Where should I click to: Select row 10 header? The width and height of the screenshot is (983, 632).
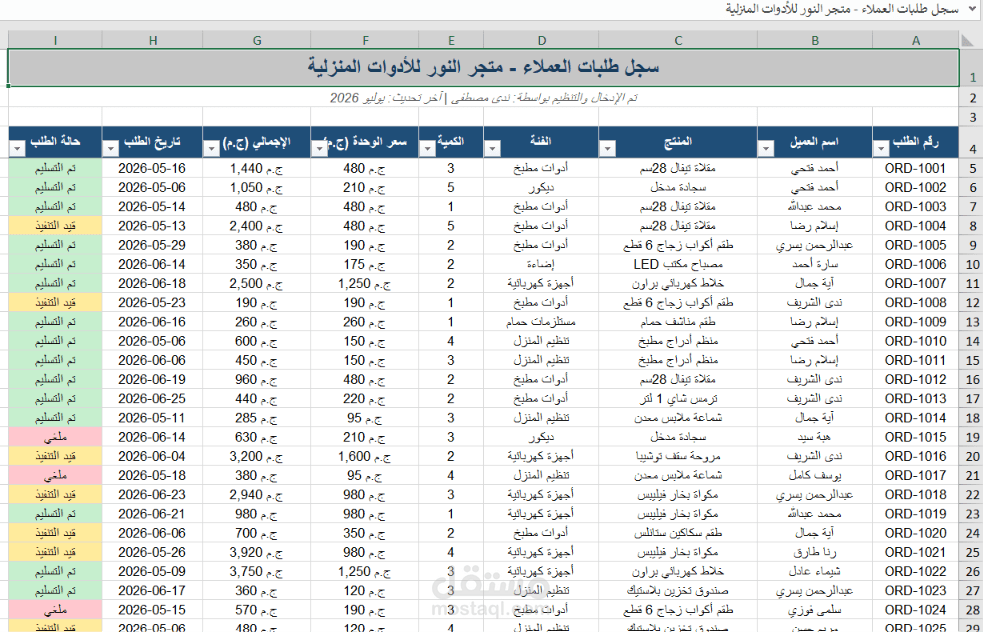(x=971, y=264)
